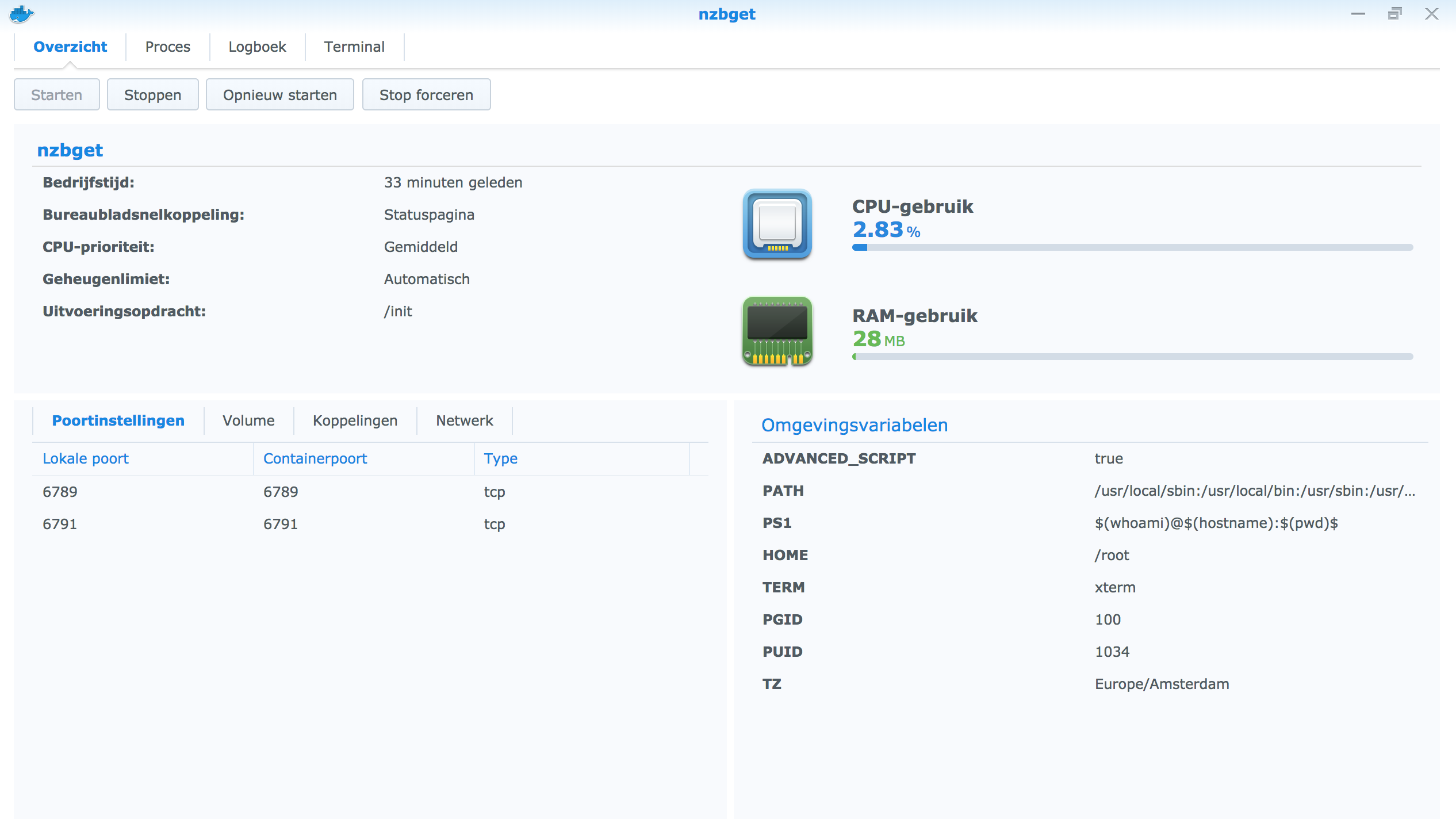This screenshot has height=819, width=1456.
Task: Sort by Lokale poort column
Action: click(x=85, y=458)
